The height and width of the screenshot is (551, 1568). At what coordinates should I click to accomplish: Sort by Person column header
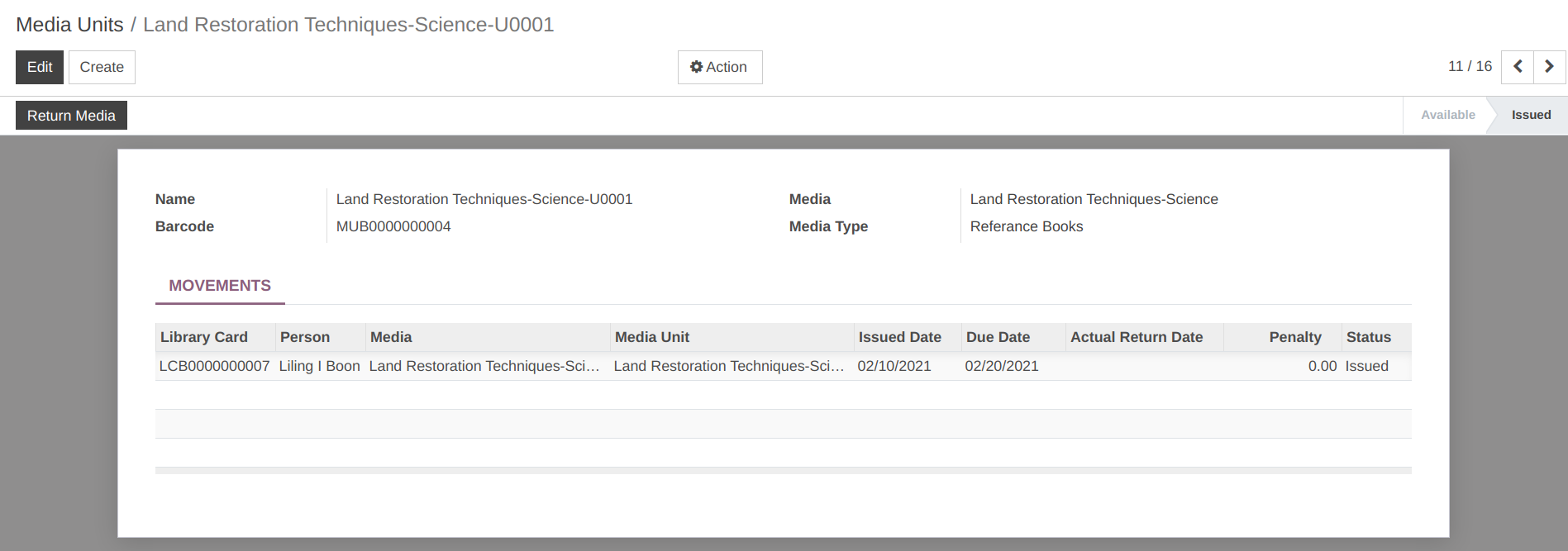tap(320, 337)
